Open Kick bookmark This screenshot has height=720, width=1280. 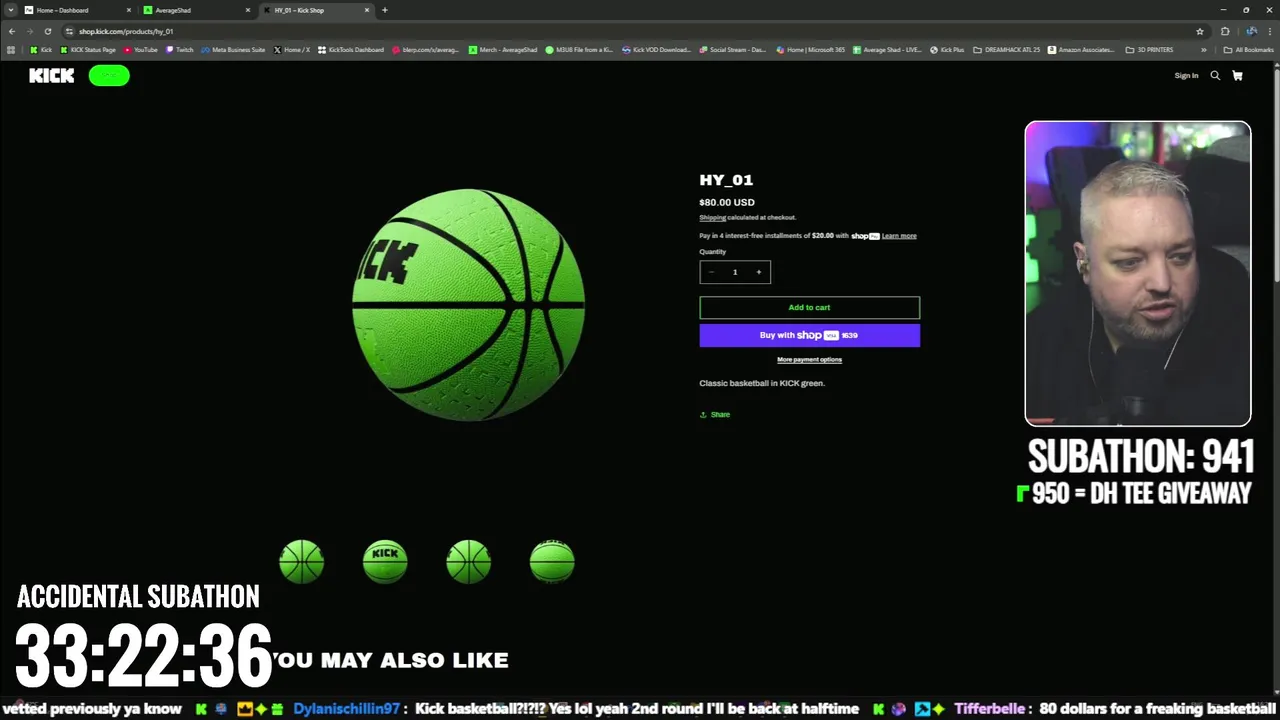[x=41, y=49]
